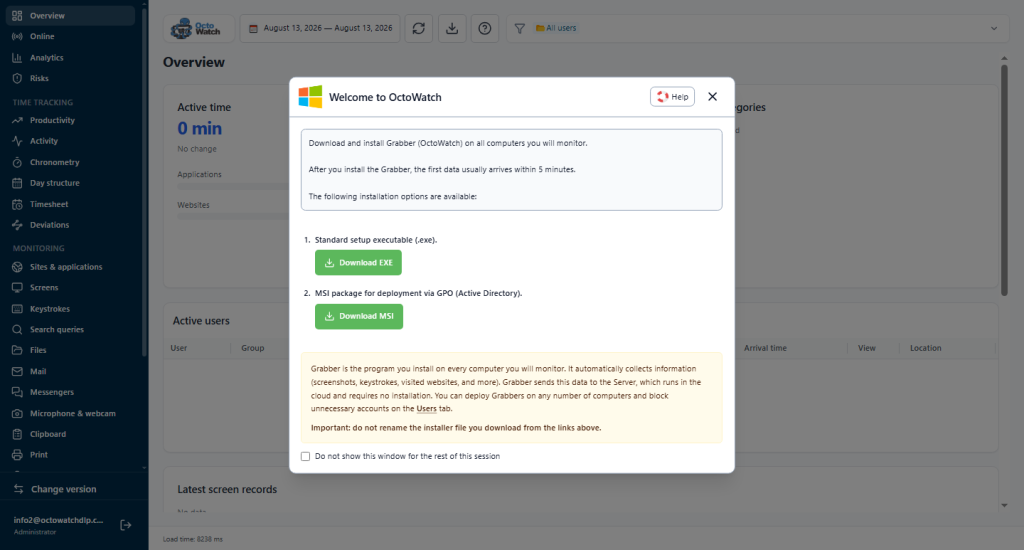Follow the Users tab link in the note

pos(426,409)
